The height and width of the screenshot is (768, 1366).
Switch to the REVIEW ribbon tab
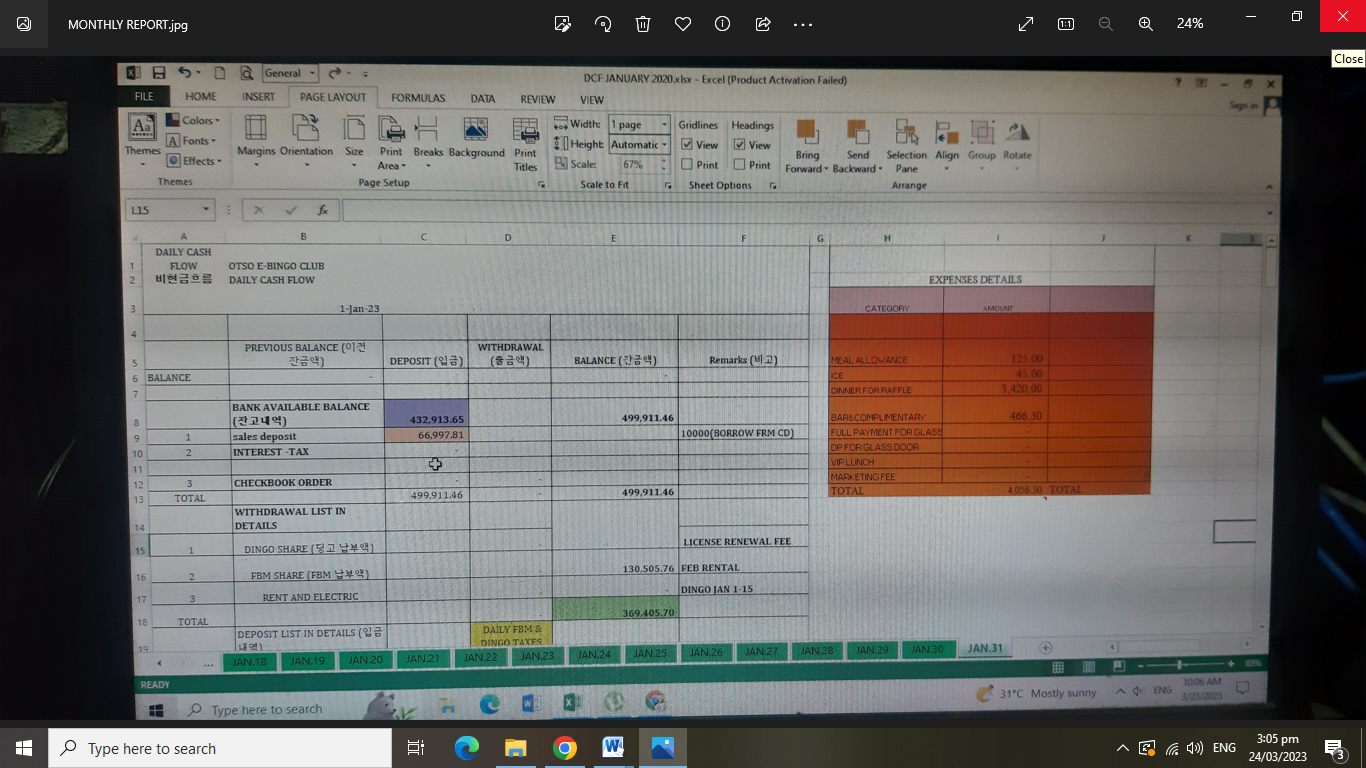pos(538,99)
